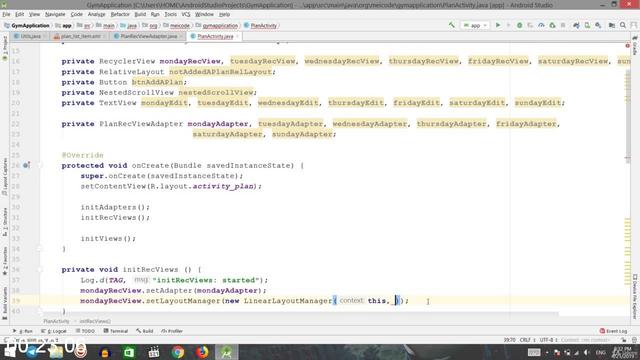Open Google Chrome from the taskbar
Viewport: 640px width, 360px height.
click(178, 352)
